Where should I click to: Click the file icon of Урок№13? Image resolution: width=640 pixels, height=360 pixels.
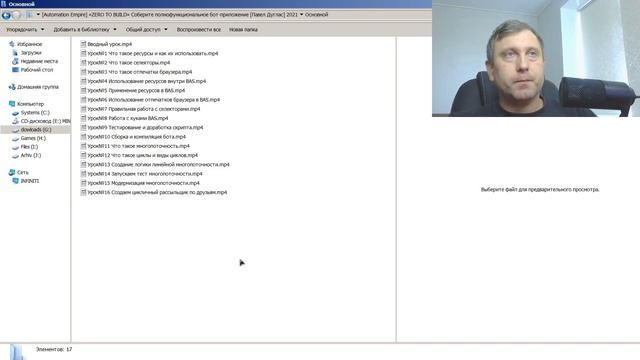[83, 164]
